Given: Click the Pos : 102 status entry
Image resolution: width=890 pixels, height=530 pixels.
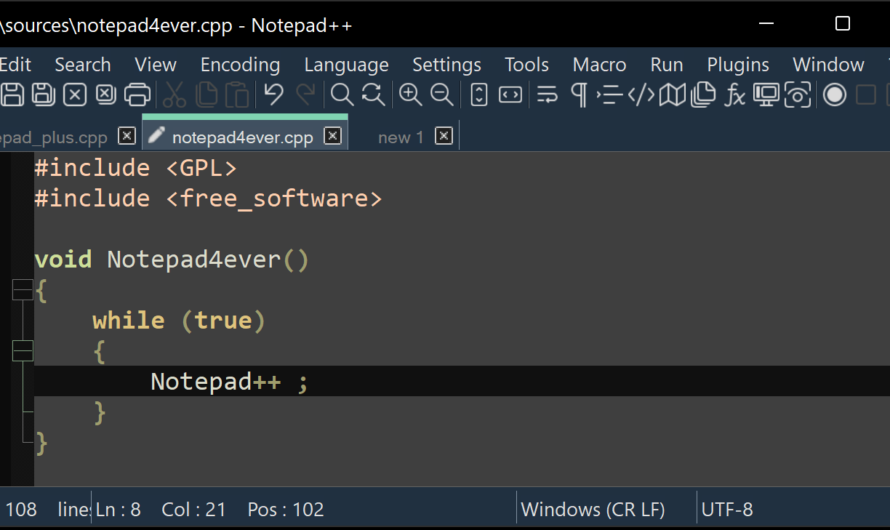Looking at the screenshot, I should (286, 510).
